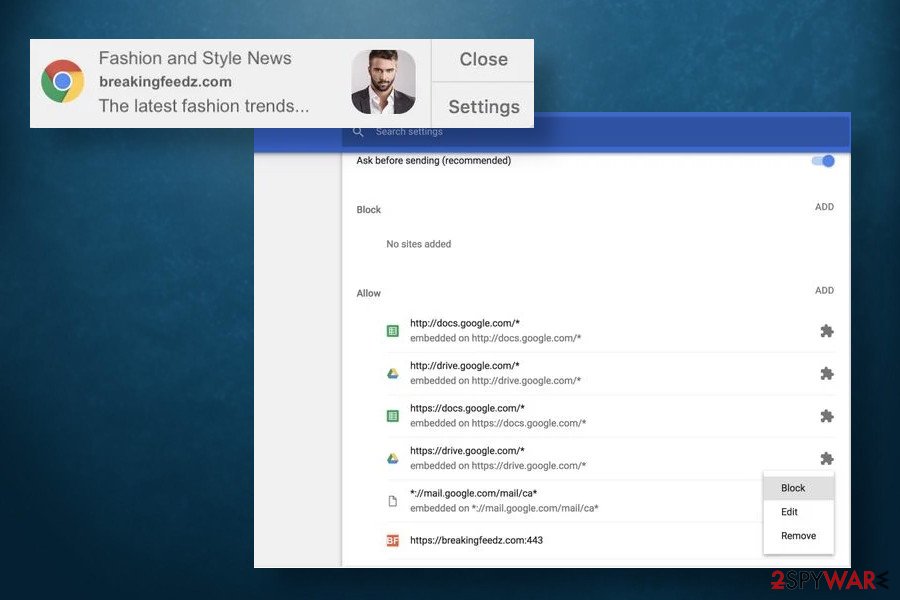Select the https://breakingfeedz.com:443 entry

tap(574, 540)
